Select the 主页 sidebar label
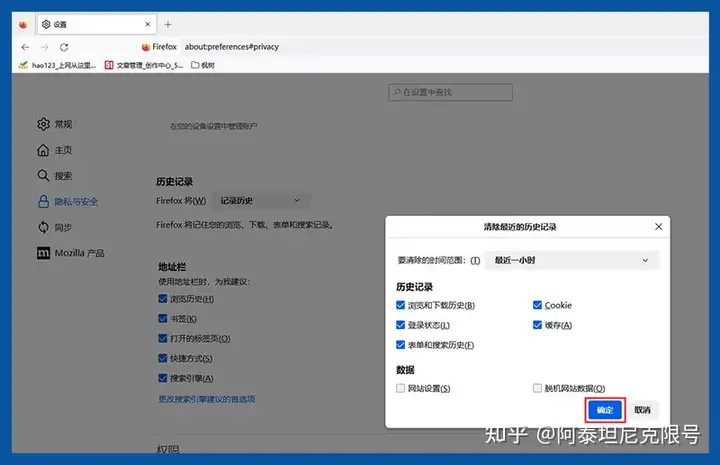This screenshot has height=465, width=720. coord(63,150)
